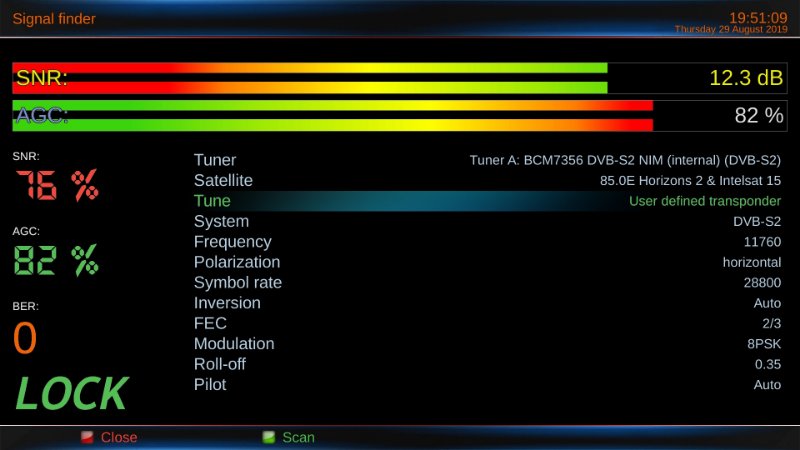Click the 19:51:09 clock
The image size is (800, 450).
click(758, 18)
